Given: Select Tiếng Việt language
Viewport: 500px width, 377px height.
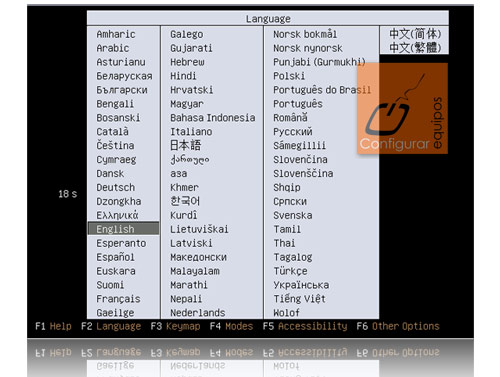Looking at the screenshot, I should click(x=299, y=299).
